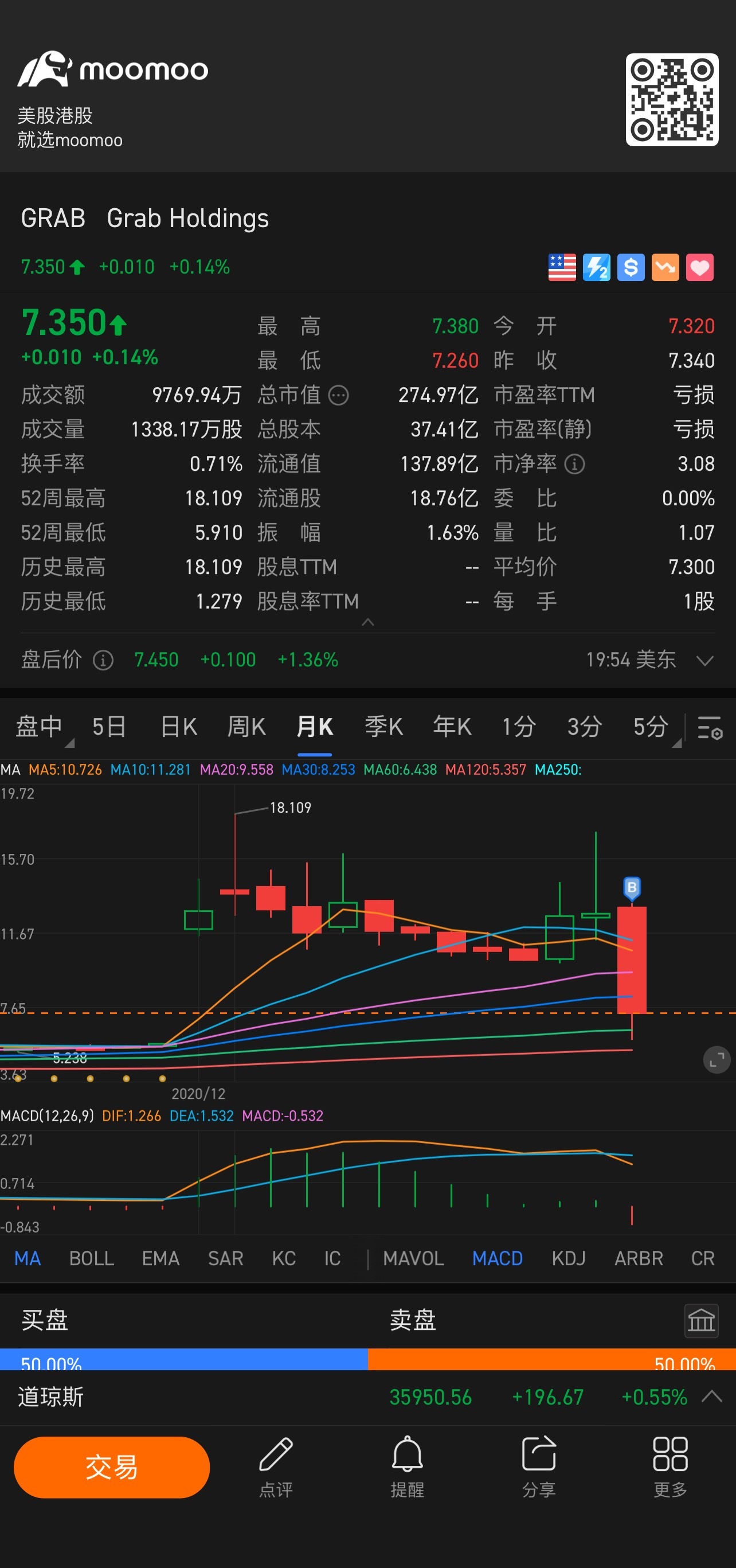Expand after-hours price dropdown arrow
The height and width of the screenshot is (1568, 736).
click(x=704, y=661)
